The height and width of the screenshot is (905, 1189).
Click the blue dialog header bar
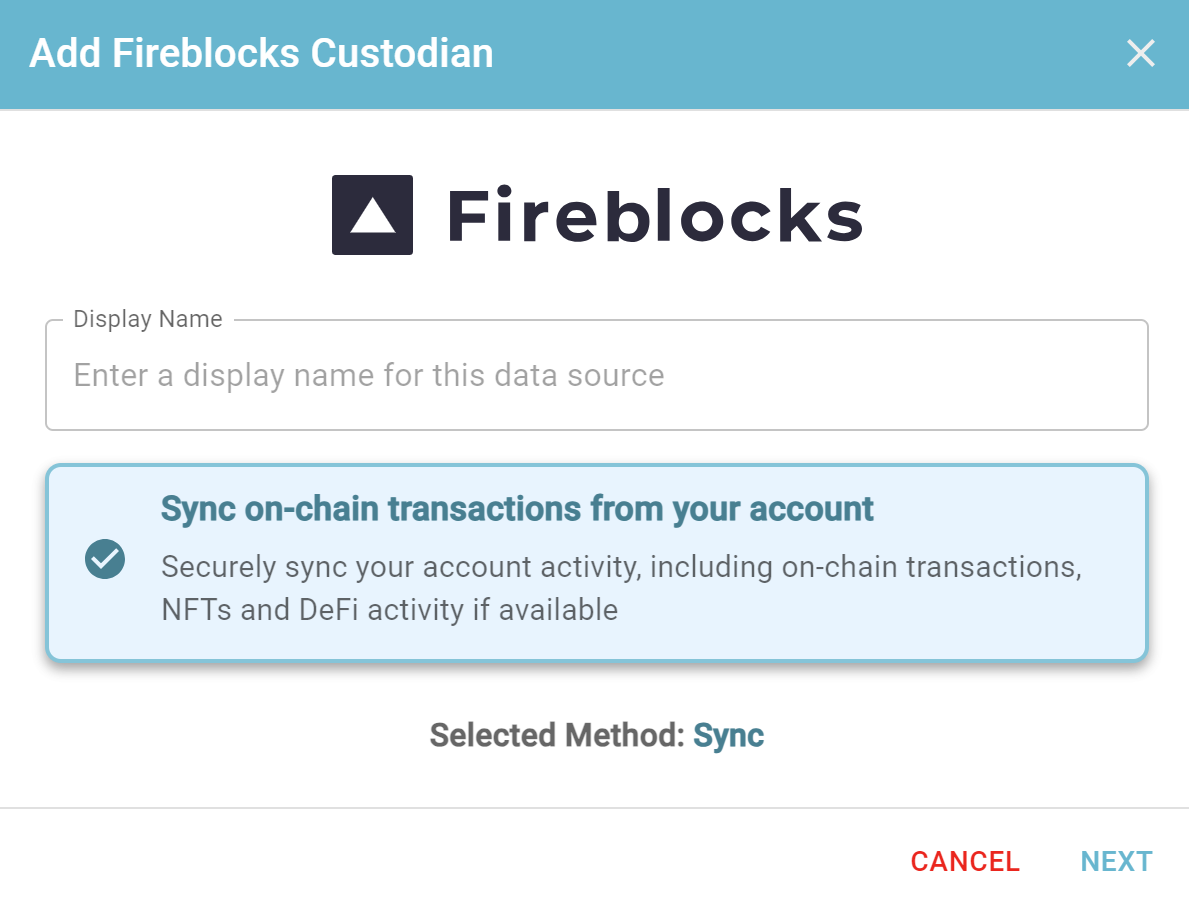click(x=594, y=55)
